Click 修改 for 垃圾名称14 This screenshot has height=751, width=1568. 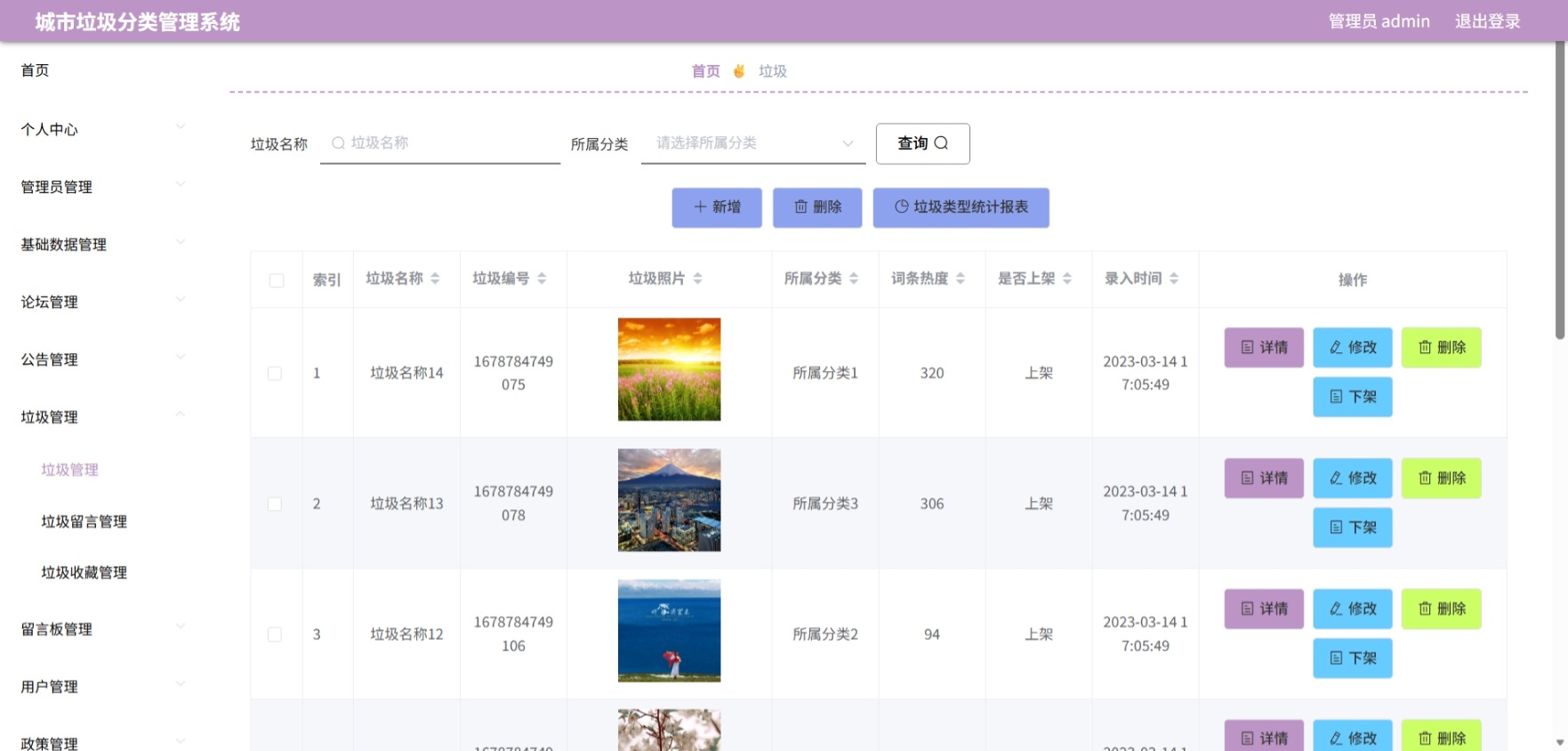pos(1353,348)
